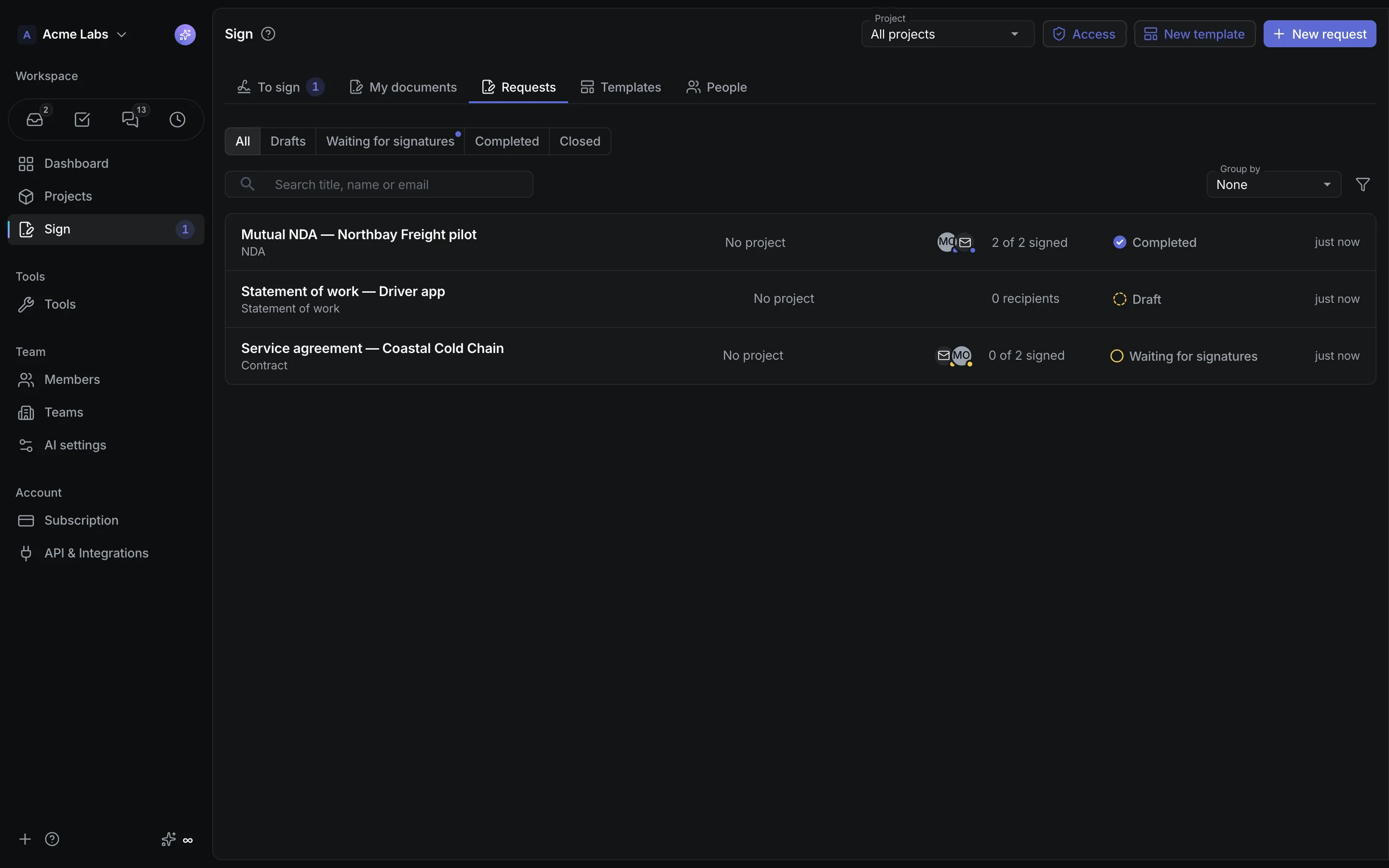Click the New request button
Screen dimensions: 1389x868
1320,34
